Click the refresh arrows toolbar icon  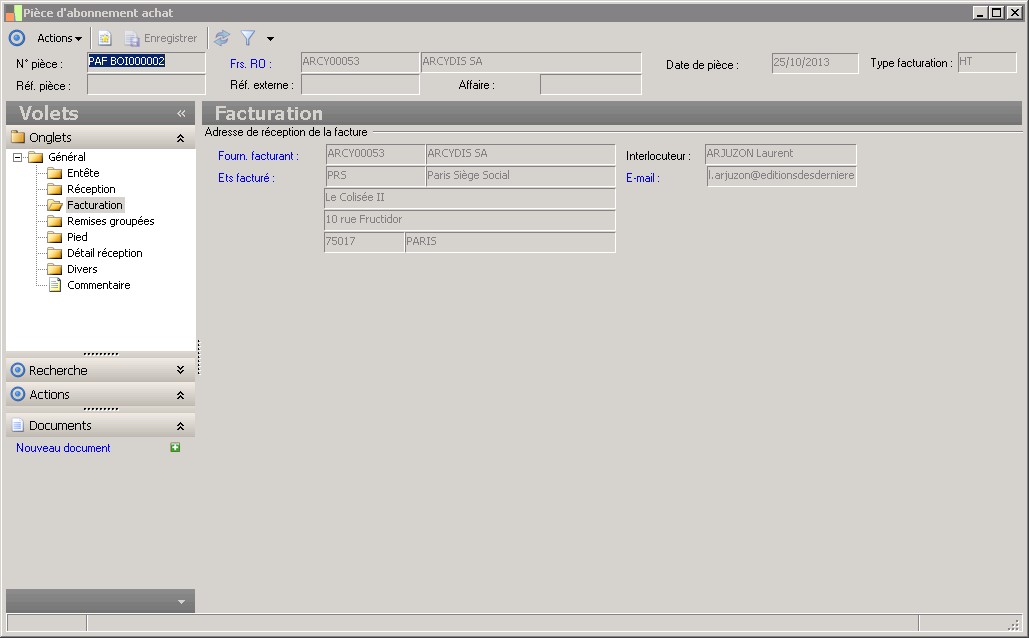[x=222, y=38]
